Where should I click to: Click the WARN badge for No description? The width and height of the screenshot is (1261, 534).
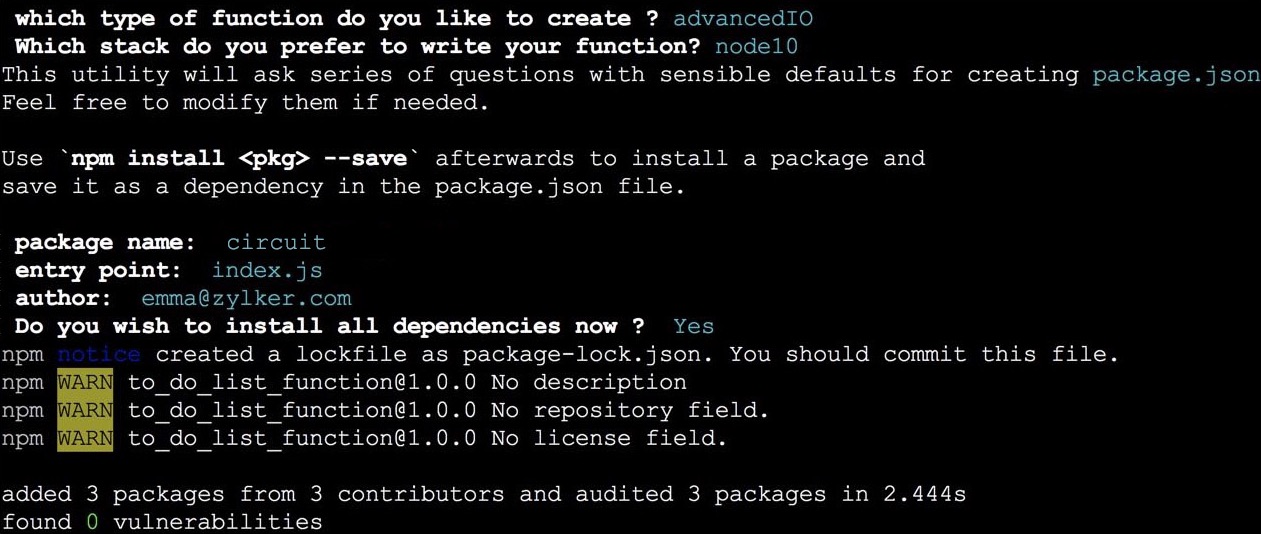(x=85, y=382)
